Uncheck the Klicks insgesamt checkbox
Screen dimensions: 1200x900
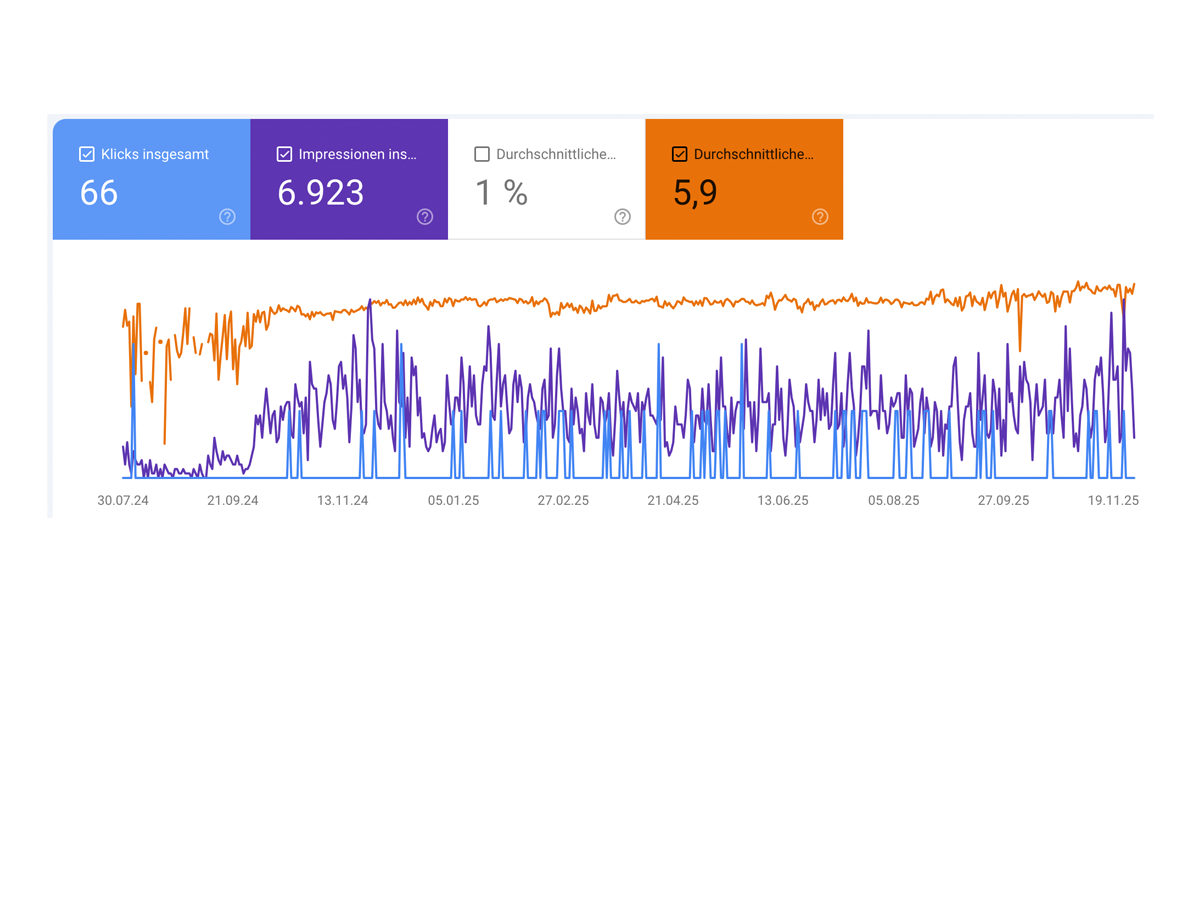click(86, 154)
